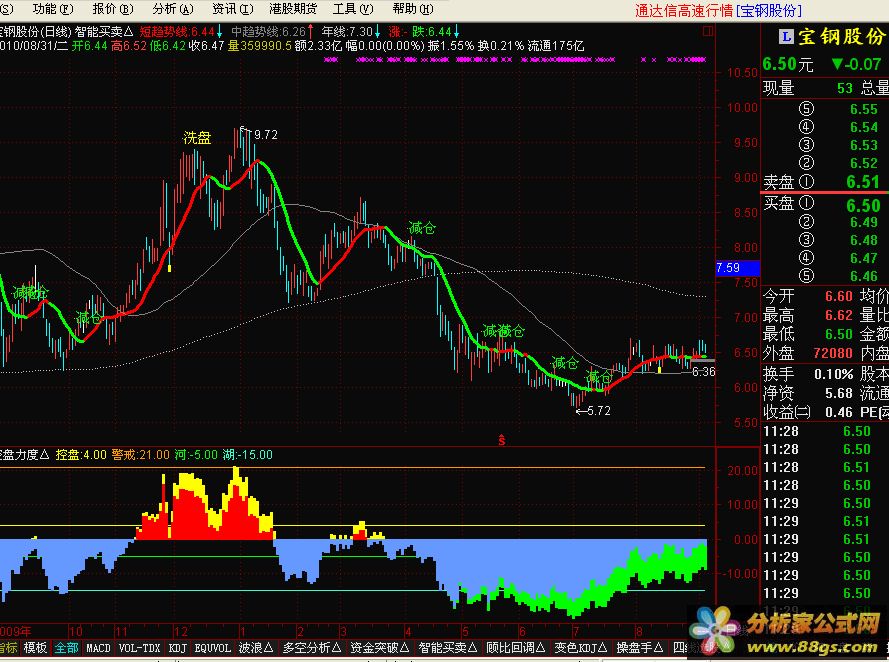Click the 控盘:4.00 value label
Screen dimensions: 889x662
81,455
